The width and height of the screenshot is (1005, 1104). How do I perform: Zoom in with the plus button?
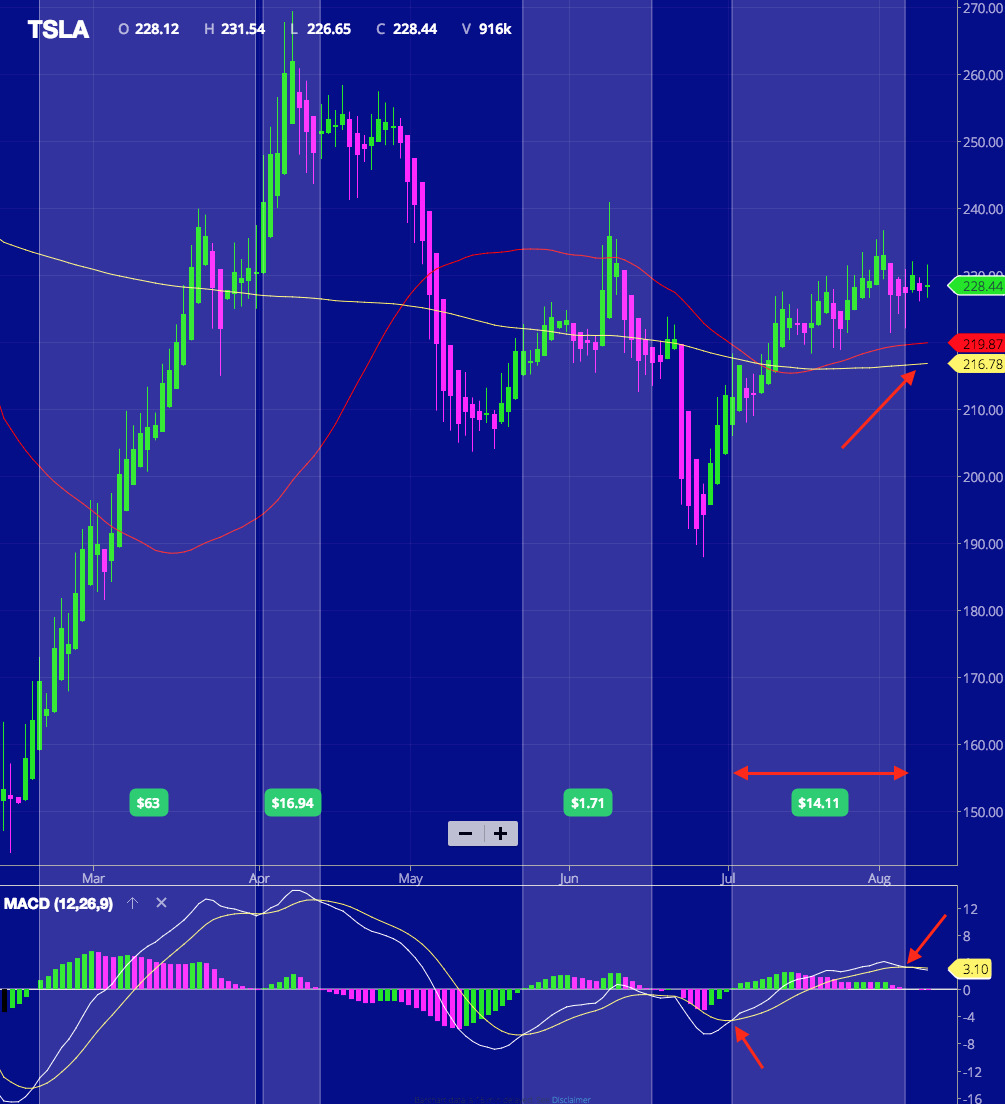501,834
